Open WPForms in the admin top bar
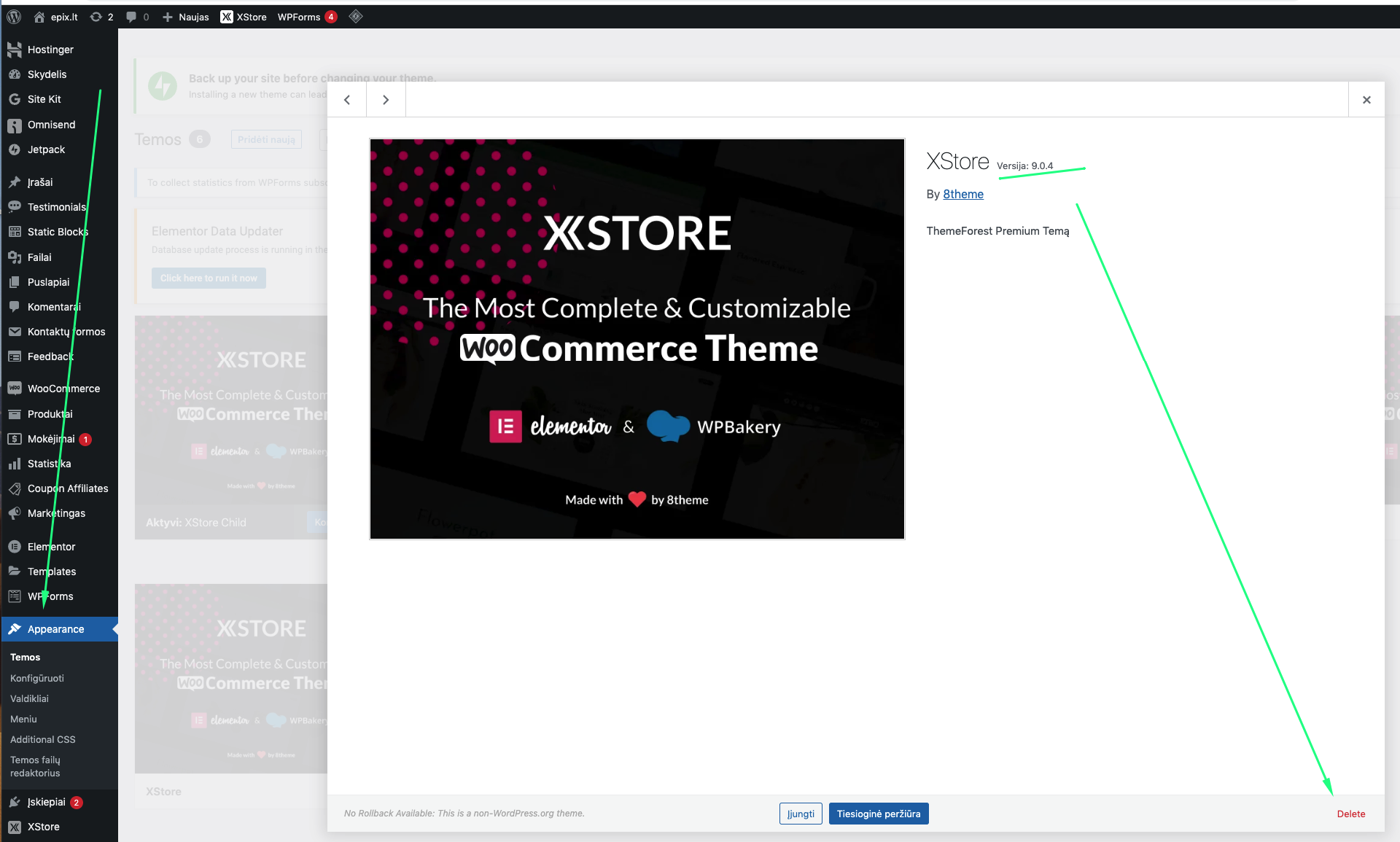Screen dimensions: 1400x842 click(x=307, y=17)
